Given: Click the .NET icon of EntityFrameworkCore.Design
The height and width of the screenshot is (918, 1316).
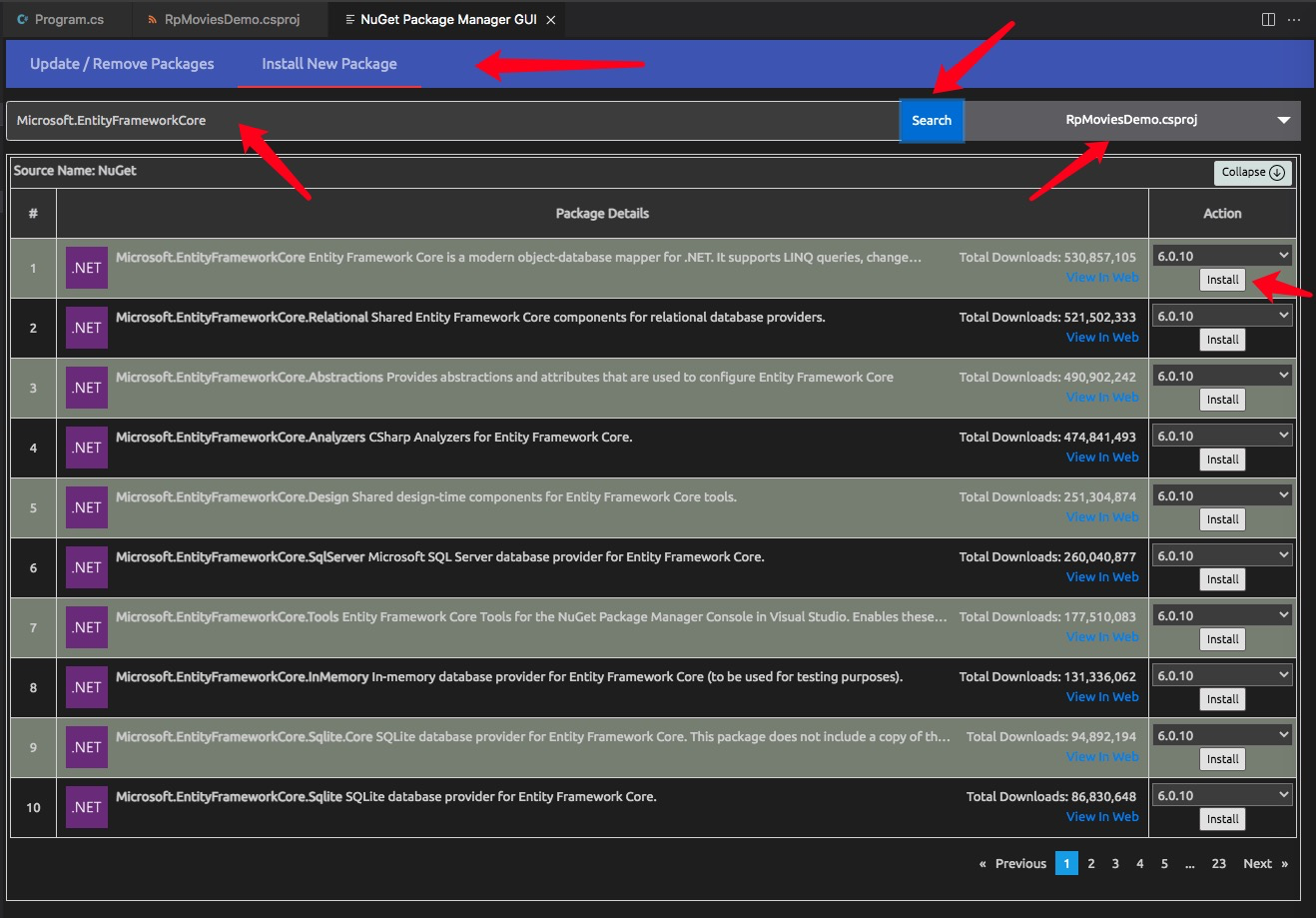Looking at the screenshot, I should coord(87,507).
